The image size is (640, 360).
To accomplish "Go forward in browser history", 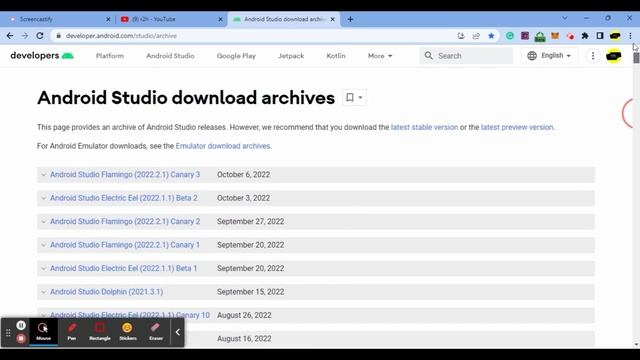I will (x=25, y=36).
